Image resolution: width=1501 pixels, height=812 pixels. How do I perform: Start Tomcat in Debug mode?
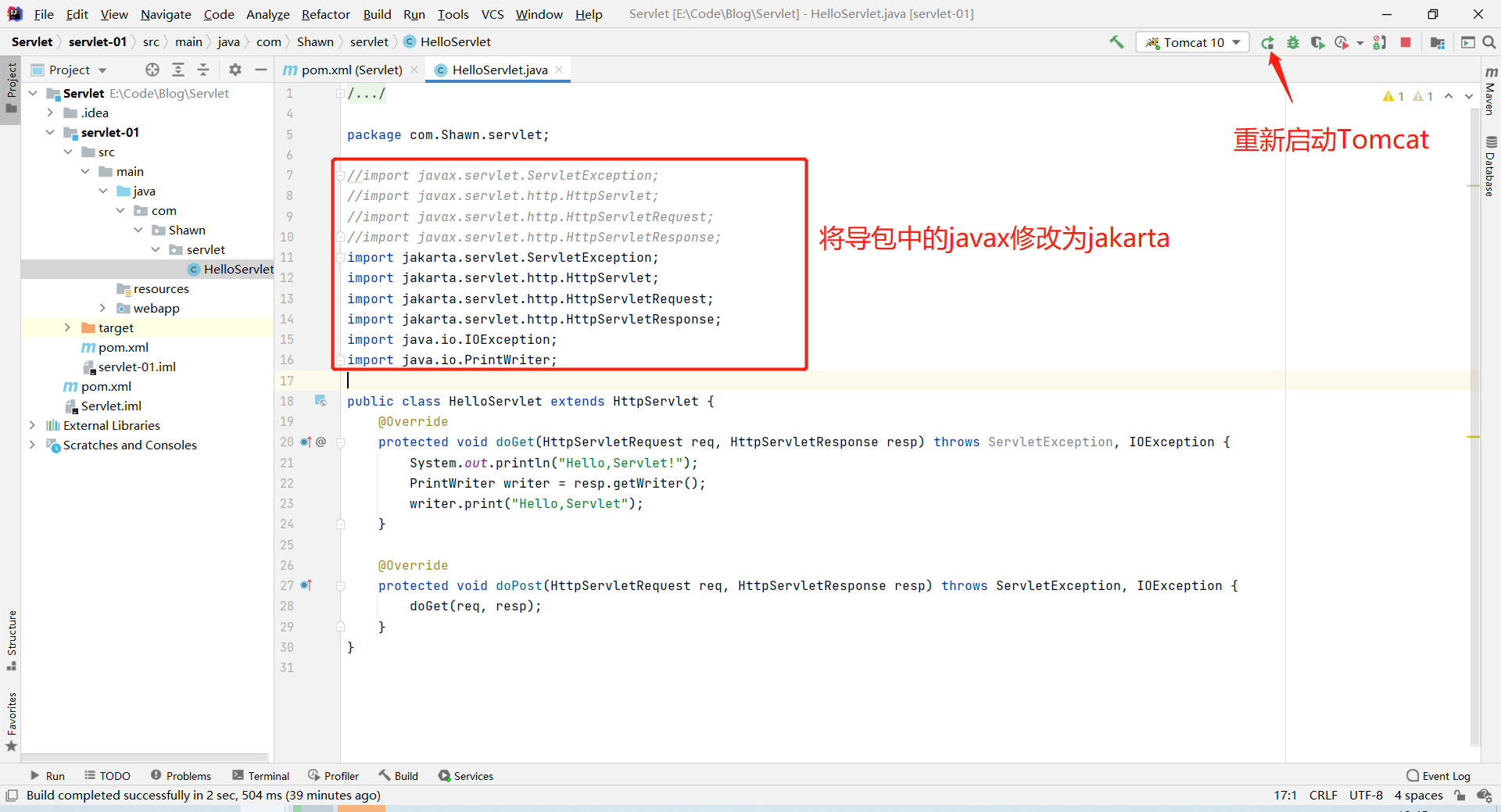coord(1292,42)
